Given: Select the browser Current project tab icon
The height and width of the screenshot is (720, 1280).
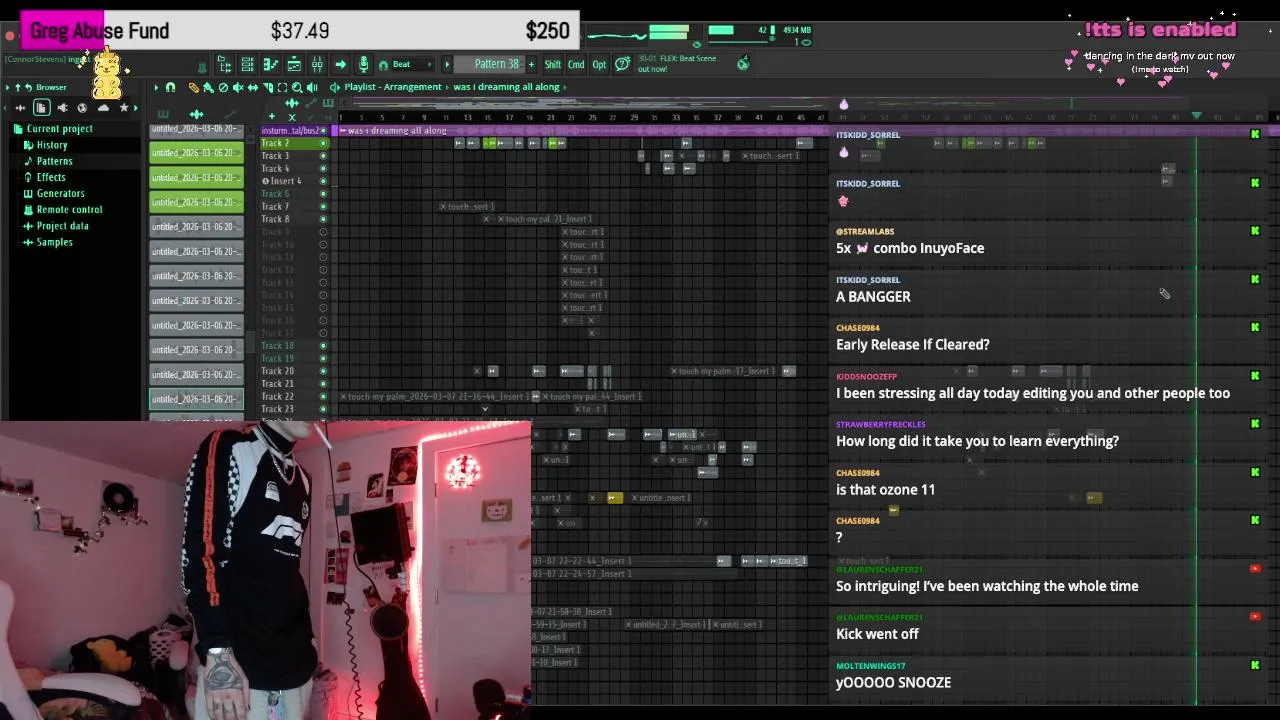Looking at the screenshot, I should tap(41, 108).
